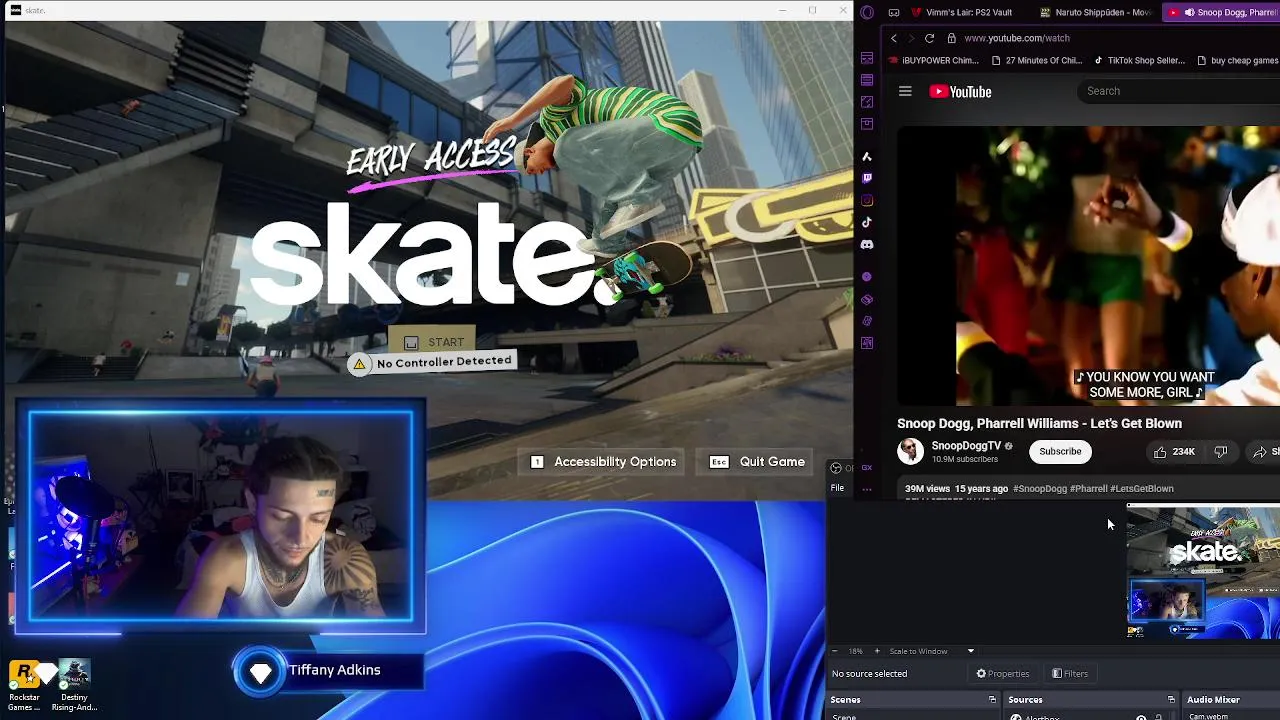Click the OBS preview thumbnail
The height and width of the screenshot is (720, 1280).
coord(1203,572)
